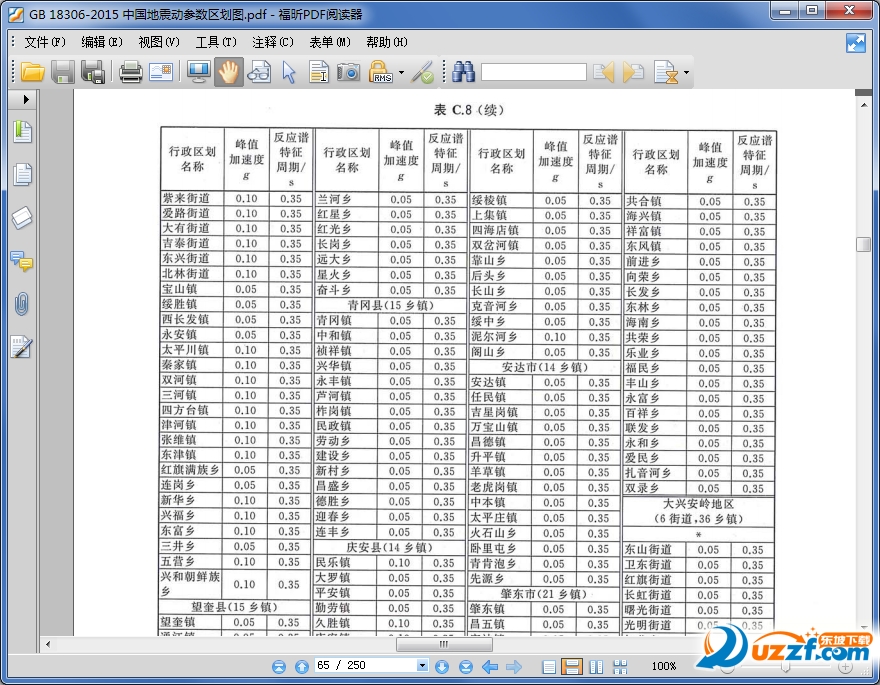880x685 pixels.
Task: Open the Comments side panel
Action: pyautogui.click(x=22, y=262)
